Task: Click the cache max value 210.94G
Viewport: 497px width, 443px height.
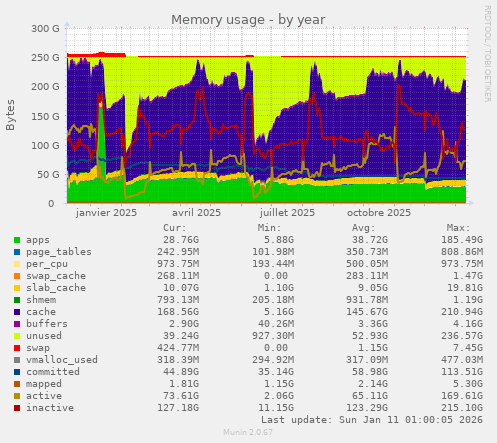Action: tap(462, 312)
